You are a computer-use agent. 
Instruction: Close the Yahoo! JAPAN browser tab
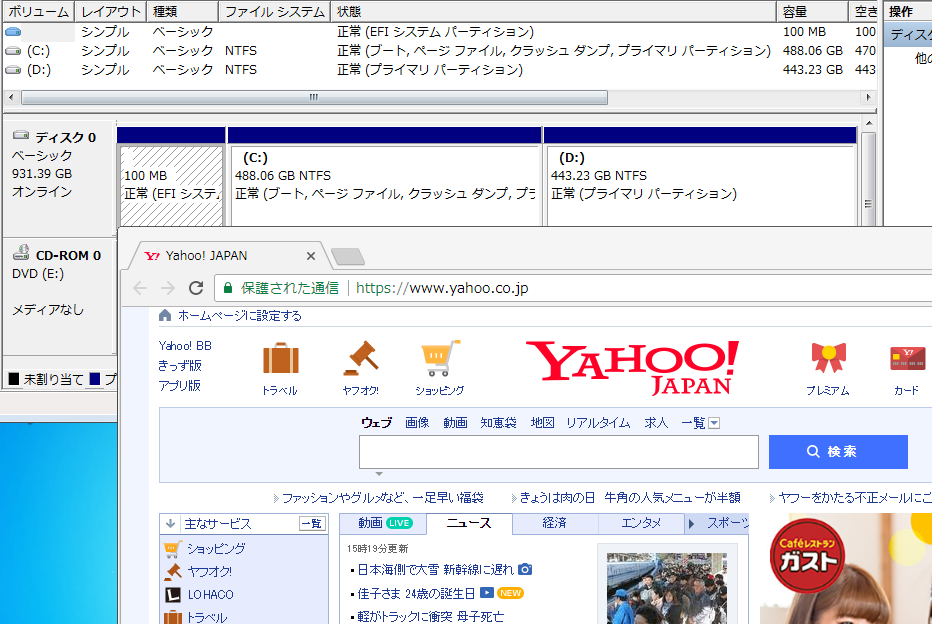click(311, 256)
